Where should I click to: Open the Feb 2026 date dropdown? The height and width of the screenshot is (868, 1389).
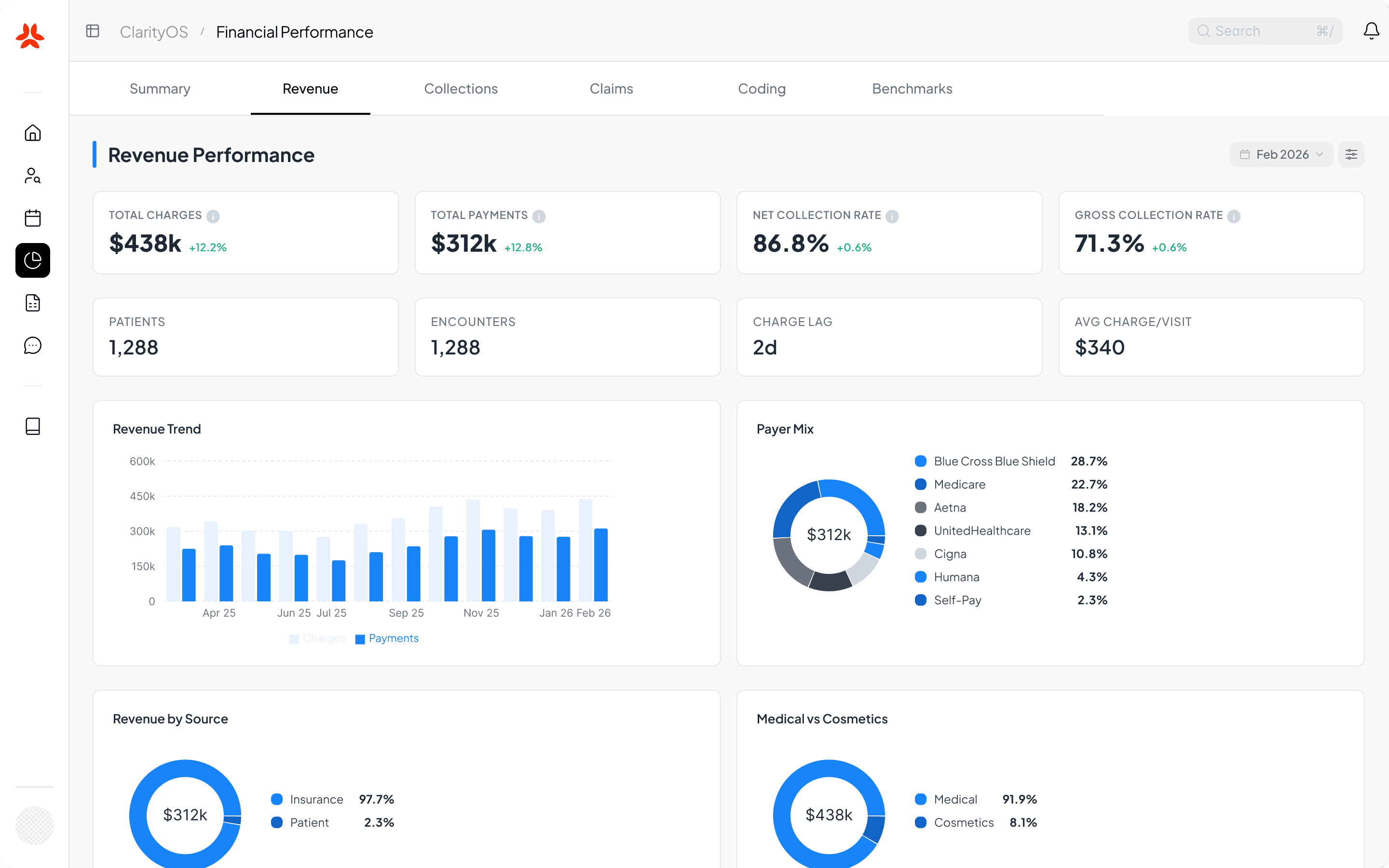pyautogui.click(x=1281, y=154)
